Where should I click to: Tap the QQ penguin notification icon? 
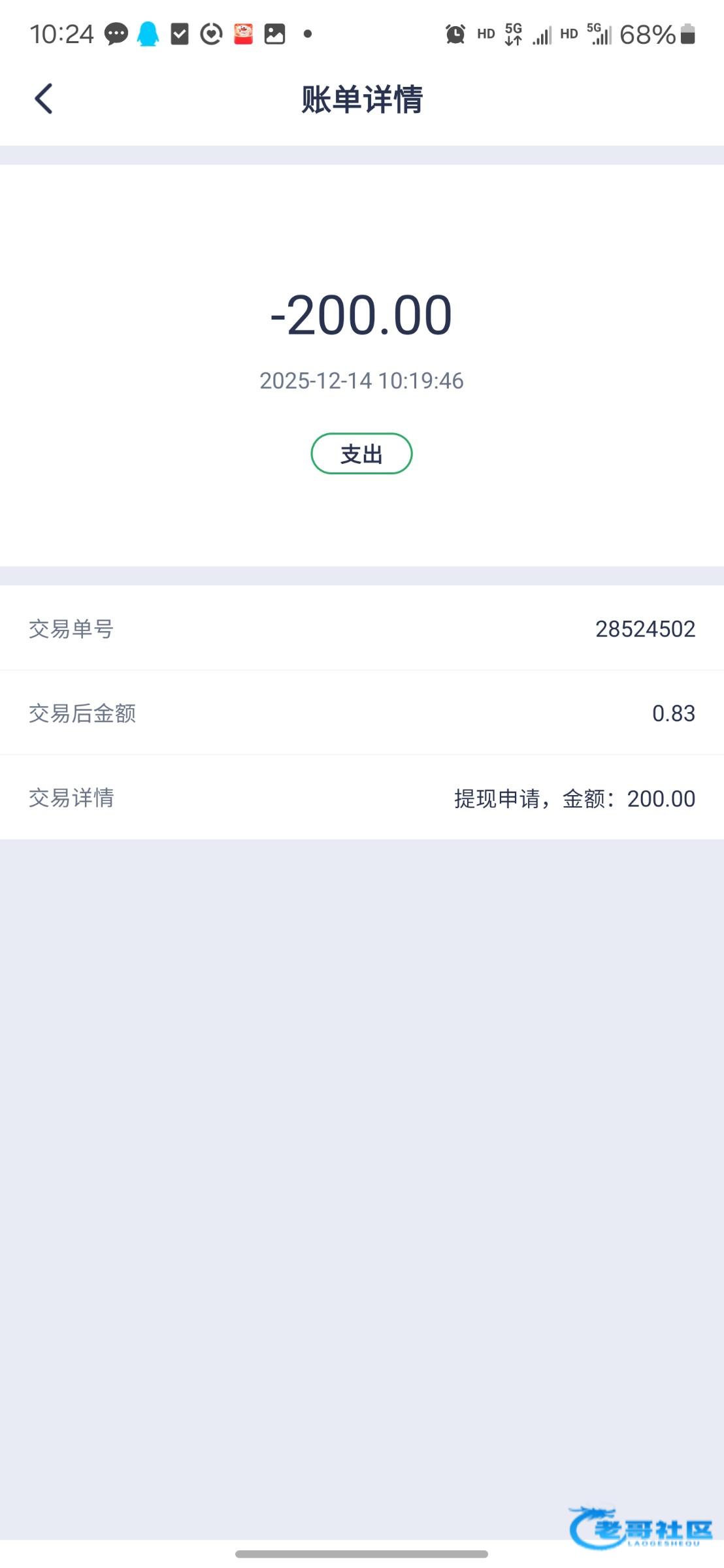(148, 34)
